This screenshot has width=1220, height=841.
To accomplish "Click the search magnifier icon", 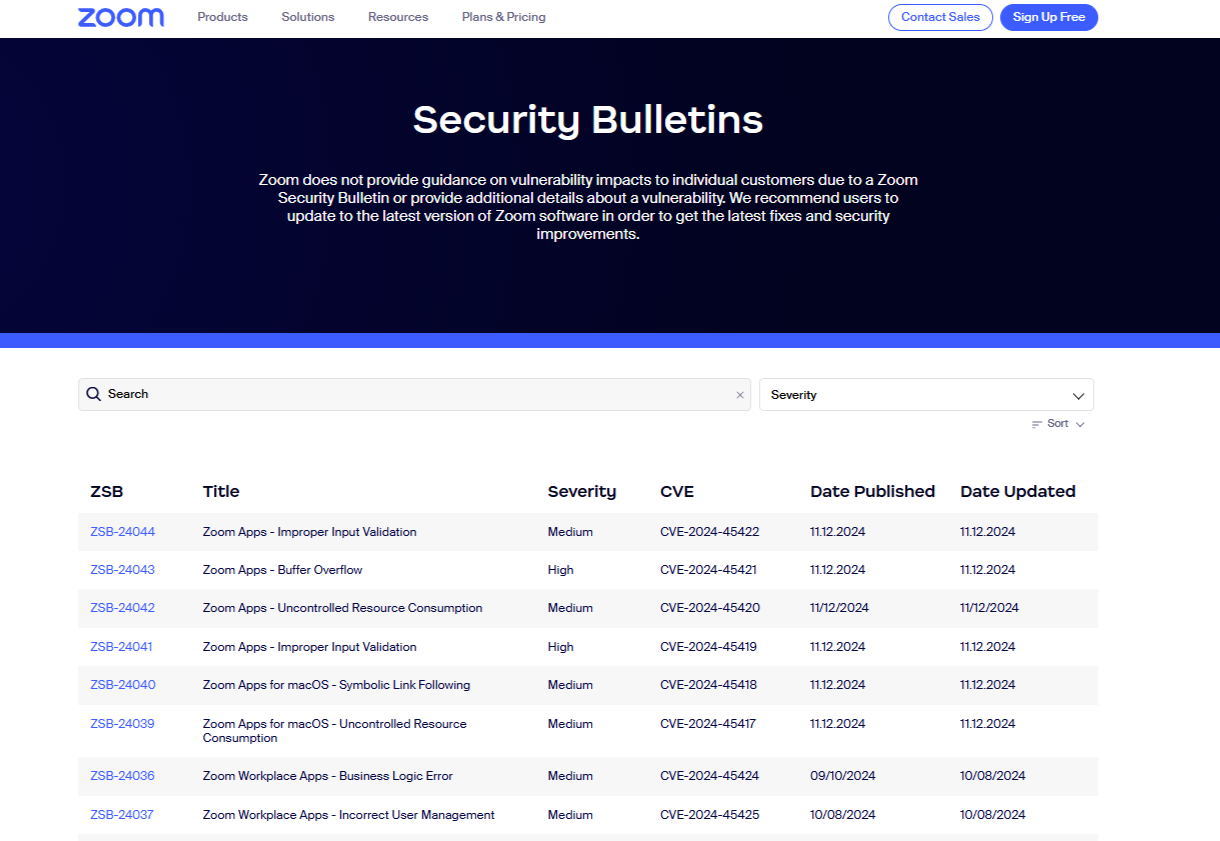I will (x=93, y=394).
